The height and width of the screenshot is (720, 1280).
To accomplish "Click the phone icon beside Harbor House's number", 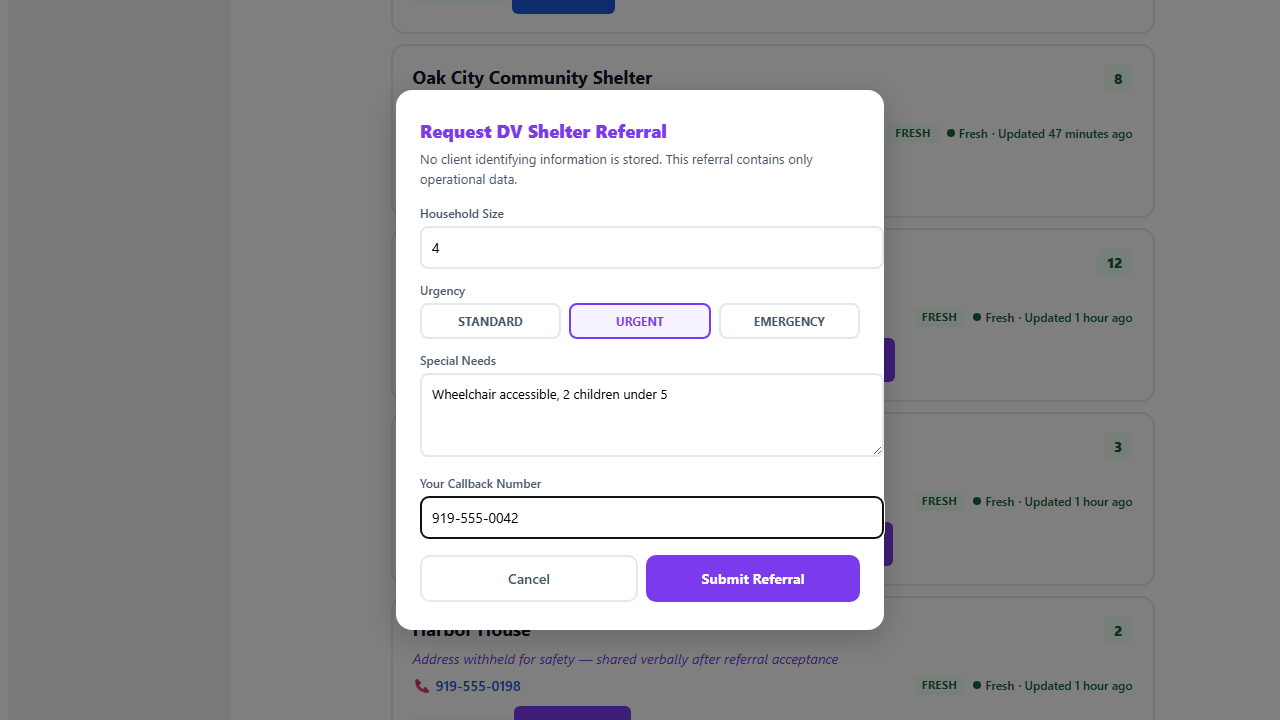I will point(422,686).
